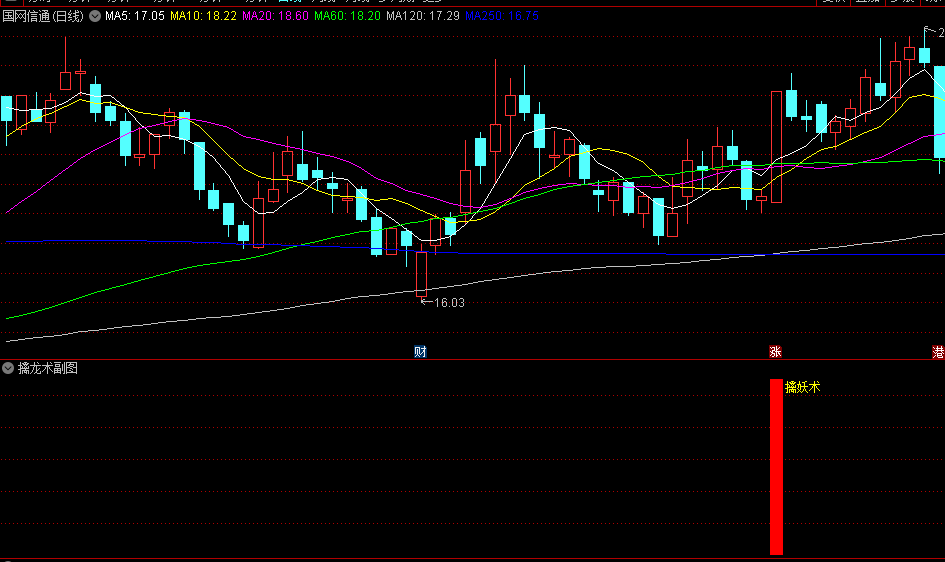Click the MA5: 17.05 indicator label
Screen dimensions: 945x562
coord(134,16)
